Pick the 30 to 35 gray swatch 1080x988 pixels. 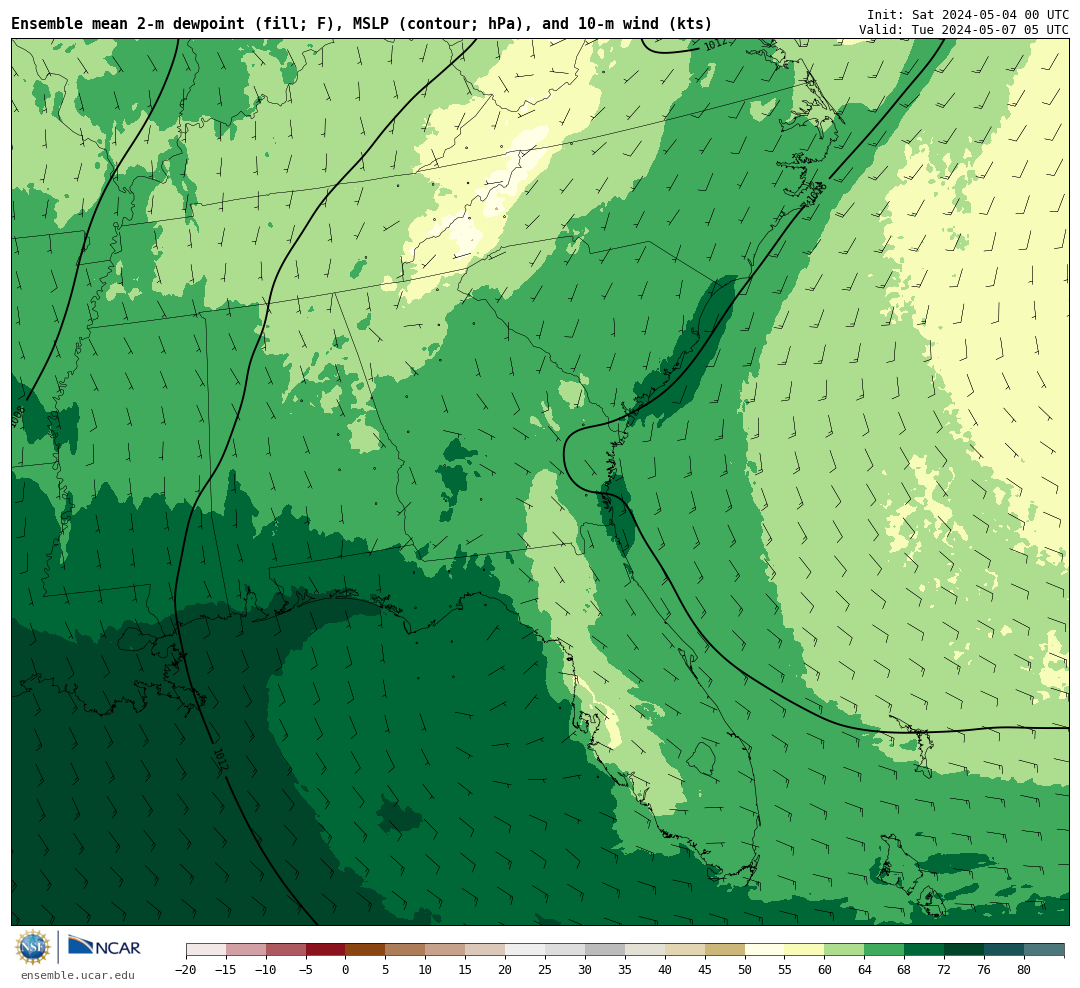coord(605,950)
